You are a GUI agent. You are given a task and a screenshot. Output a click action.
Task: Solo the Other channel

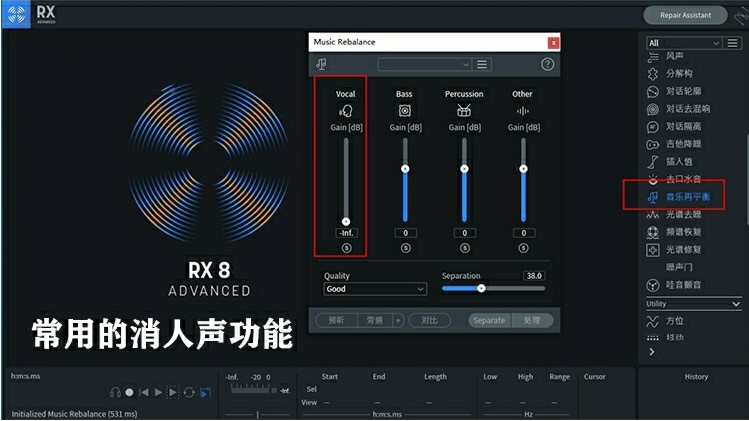pyautogui.click(x=524, y=248)
